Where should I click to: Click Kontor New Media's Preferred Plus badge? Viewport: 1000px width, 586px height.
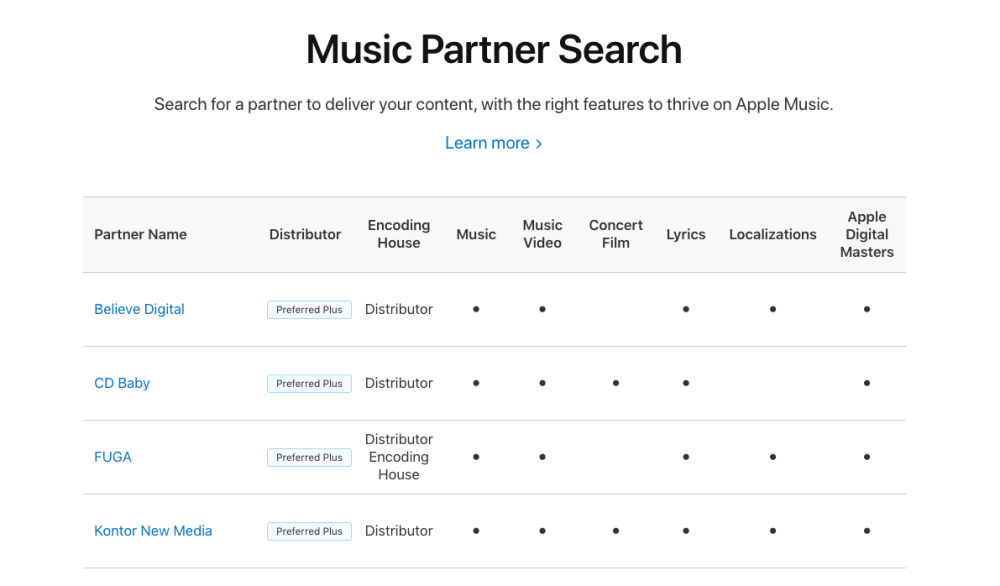(309, 531)
